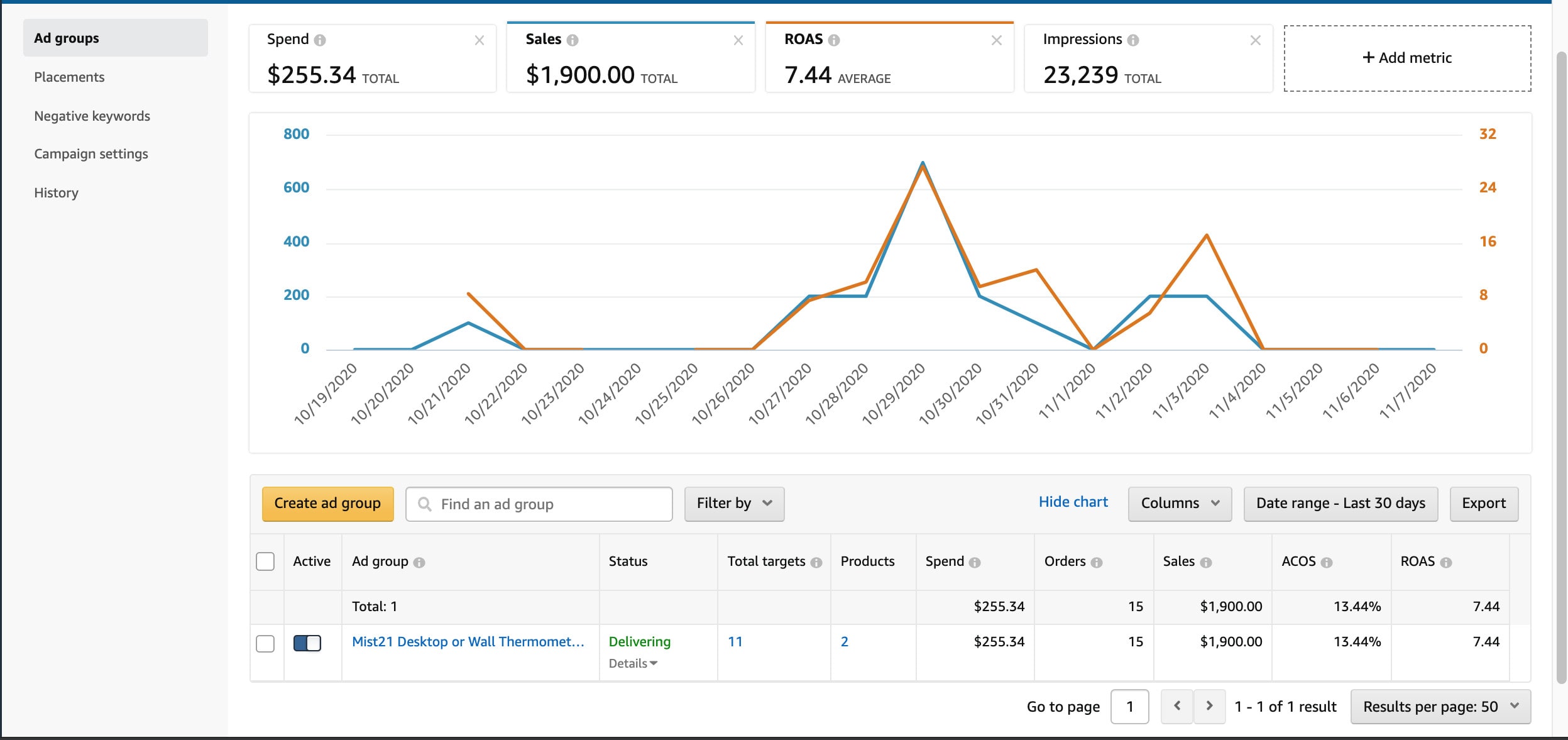This screenshot has width=1568, height=740.
Task: Open the Columns dropdown
Action: (1180, 504)
